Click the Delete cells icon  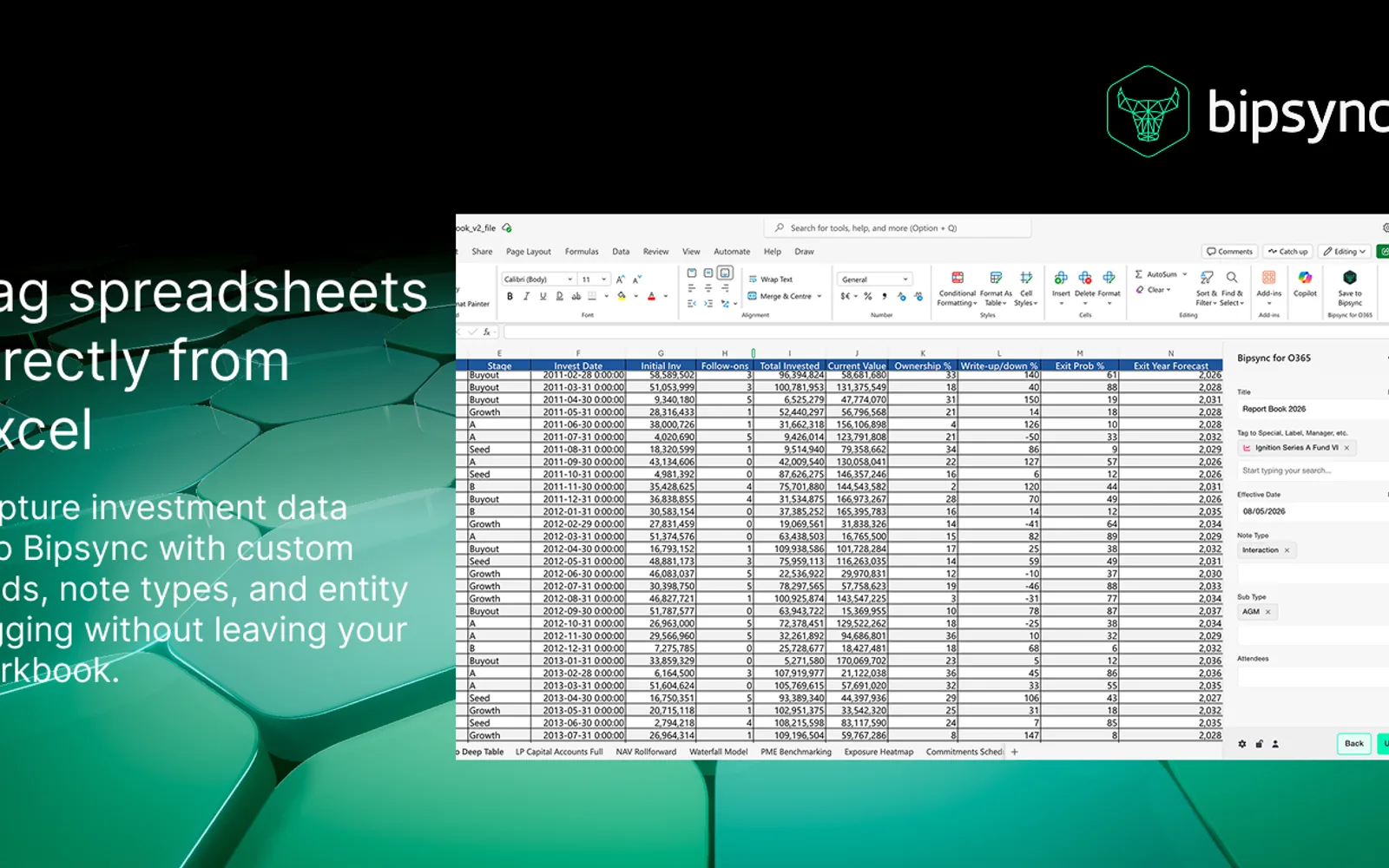tap(1085, 278)
